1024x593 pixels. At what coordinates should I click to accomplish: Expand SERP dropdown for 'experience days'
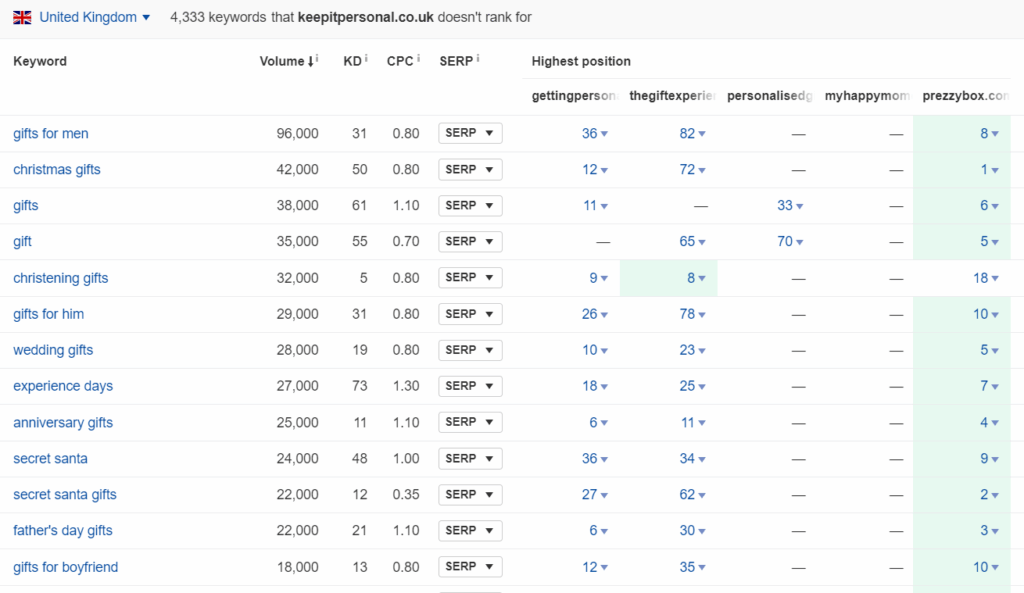470,386
